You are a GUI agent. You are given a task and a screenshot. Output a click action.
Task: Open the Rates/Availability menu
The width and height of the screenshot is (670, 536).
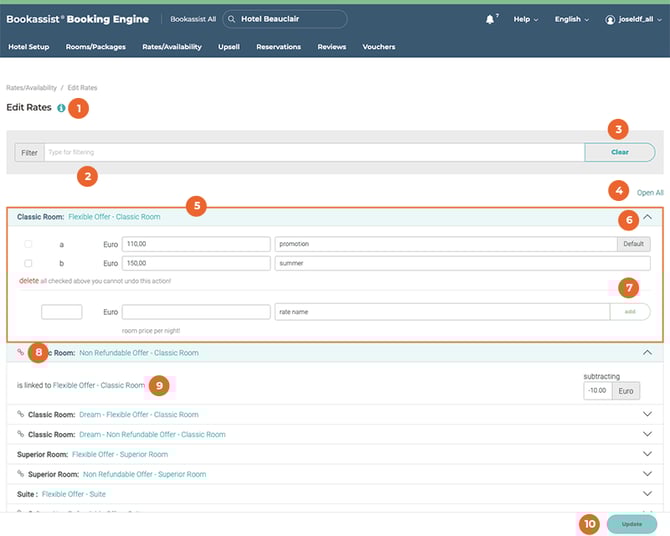coord(171,47)
